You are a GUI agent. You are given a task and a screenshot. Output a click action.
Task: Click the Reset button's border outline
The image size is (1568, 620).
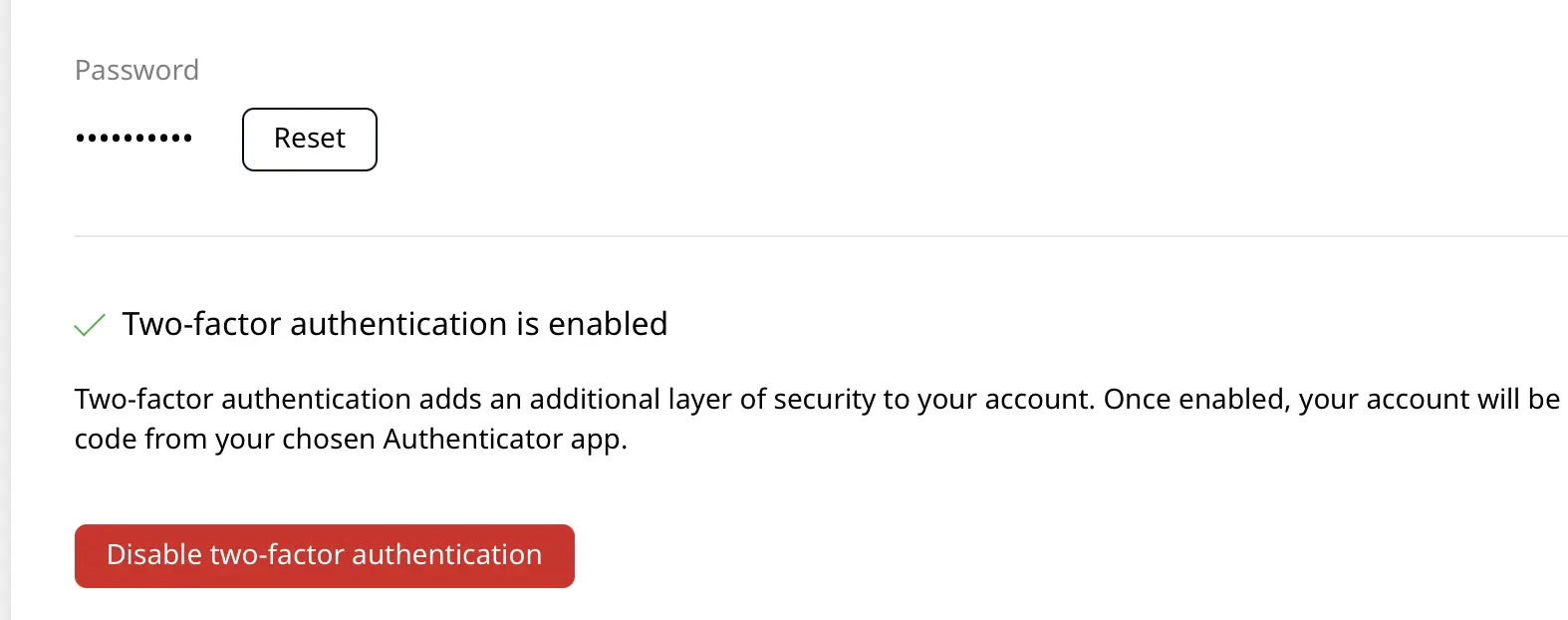tap(309, 111)
